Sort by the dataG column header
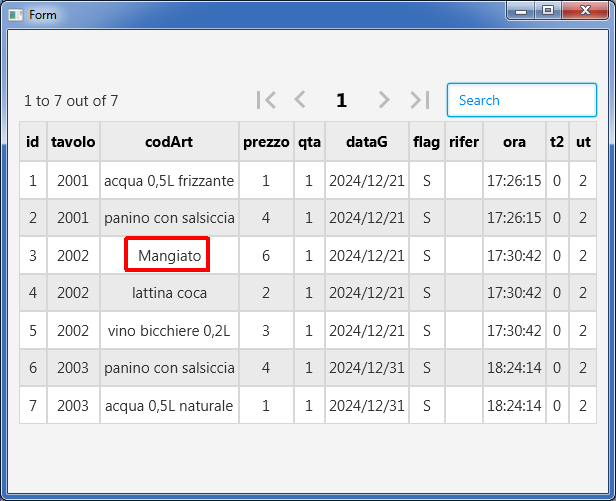 367,141
